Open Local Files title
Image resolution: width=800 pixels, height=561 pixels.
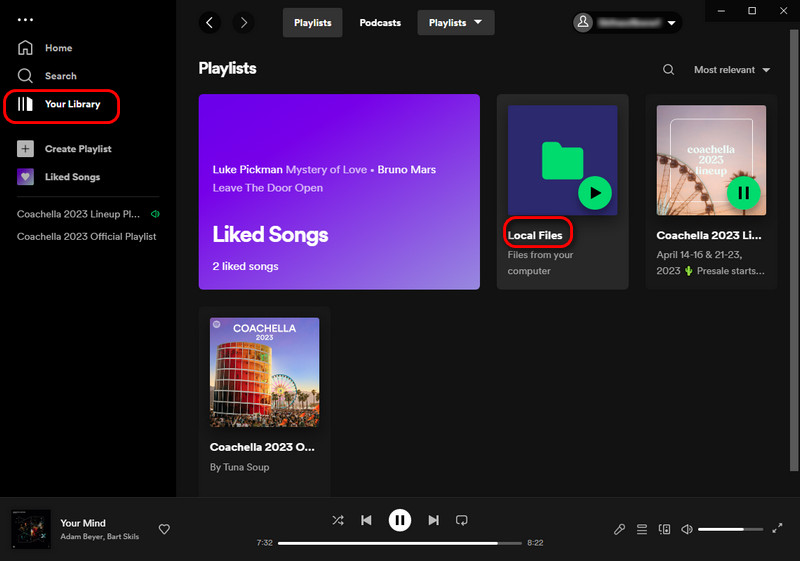tap(535, 236)
